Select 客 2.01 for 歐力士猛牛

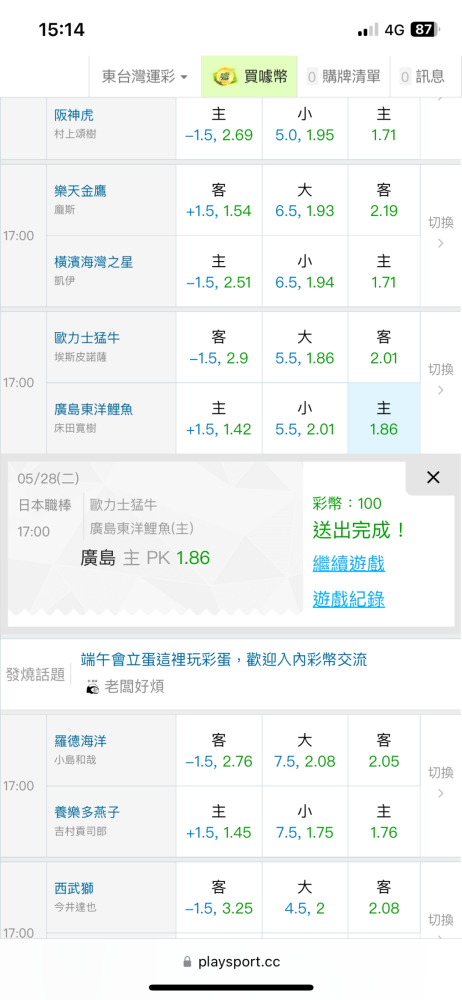pos(384,347)
